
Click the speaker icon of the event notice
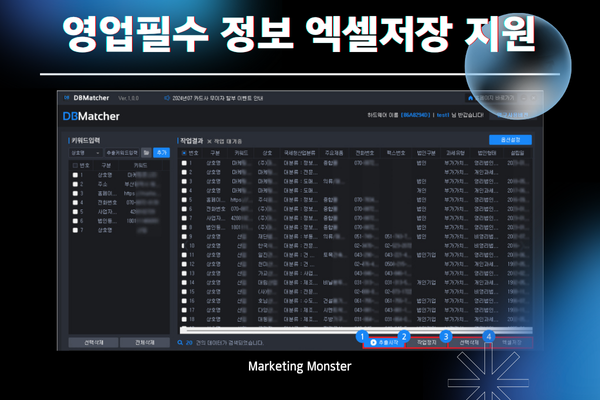pyautogui.click(x=167, y=98)
